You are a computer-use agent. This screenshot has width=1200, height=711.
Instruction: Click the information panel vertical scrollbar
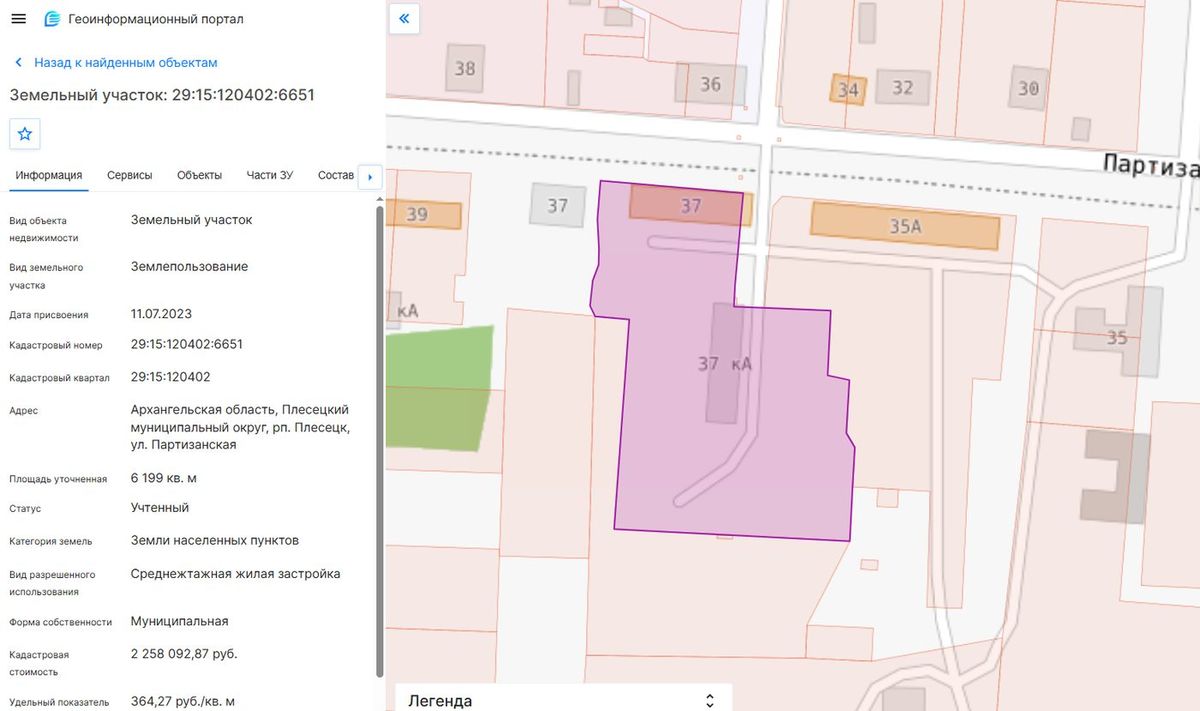(379, 440)
